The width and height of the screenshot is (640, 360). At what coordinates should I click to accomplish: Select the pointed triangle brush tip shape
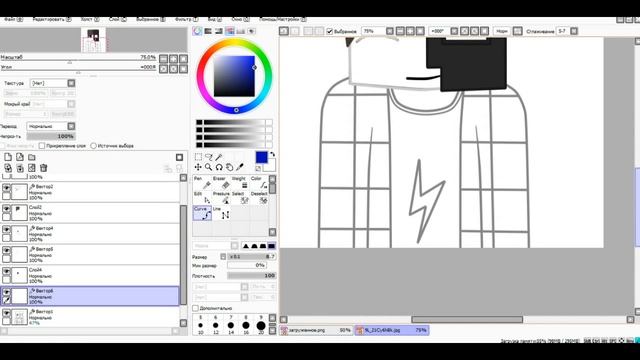point(246,246)
